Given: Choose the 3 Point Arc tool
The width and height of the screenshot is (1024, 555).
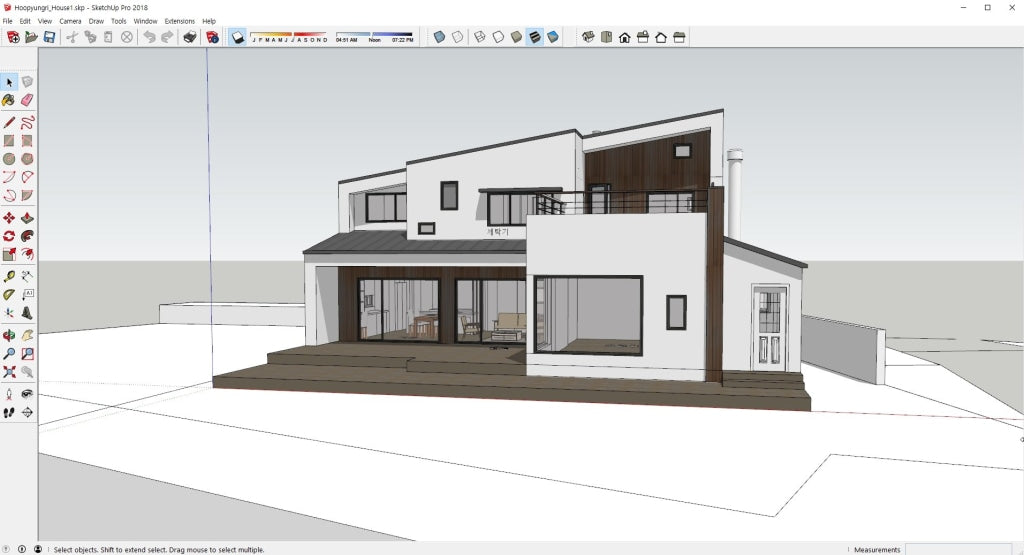Looking at the screenshot, I should (9, 195).
